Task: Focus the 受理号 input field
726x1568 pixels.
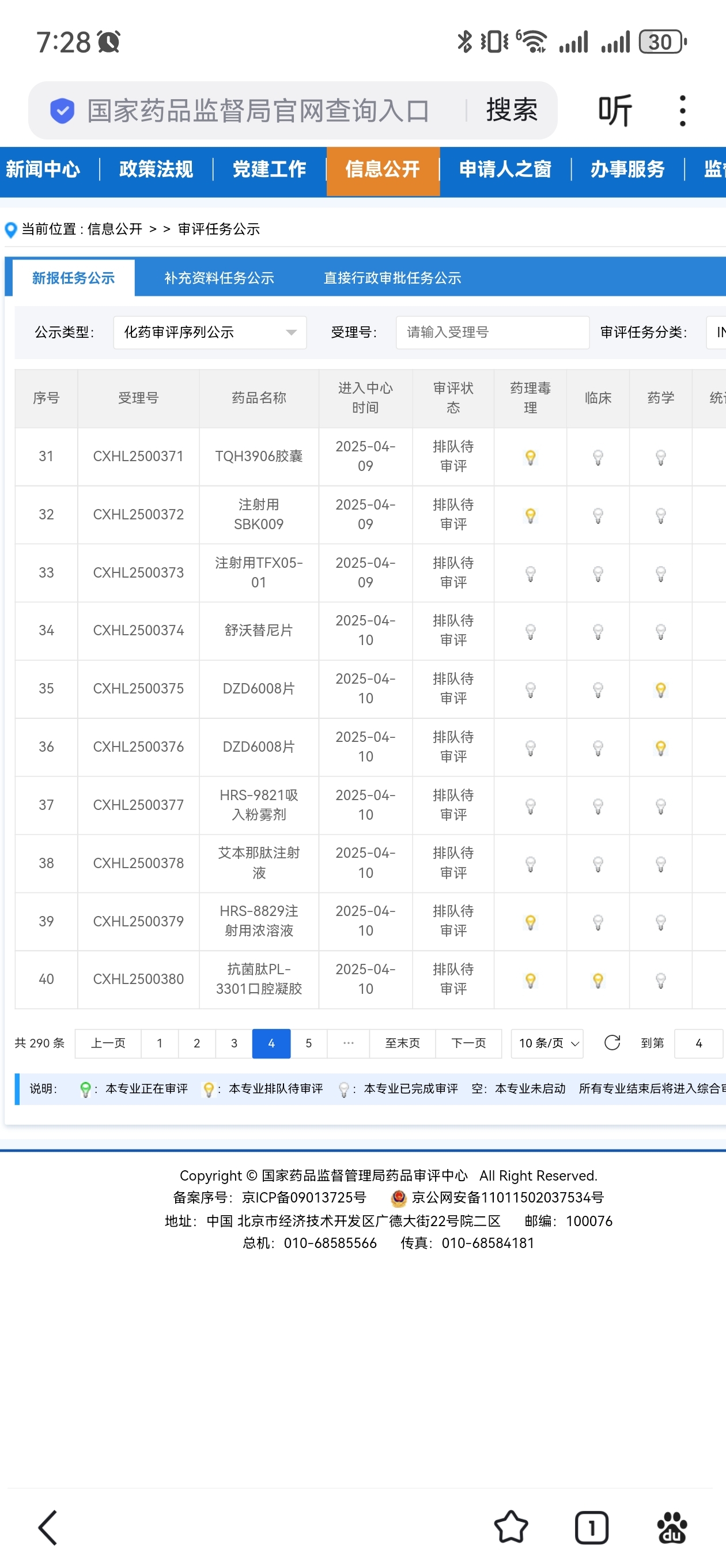Action: [492, 333]
